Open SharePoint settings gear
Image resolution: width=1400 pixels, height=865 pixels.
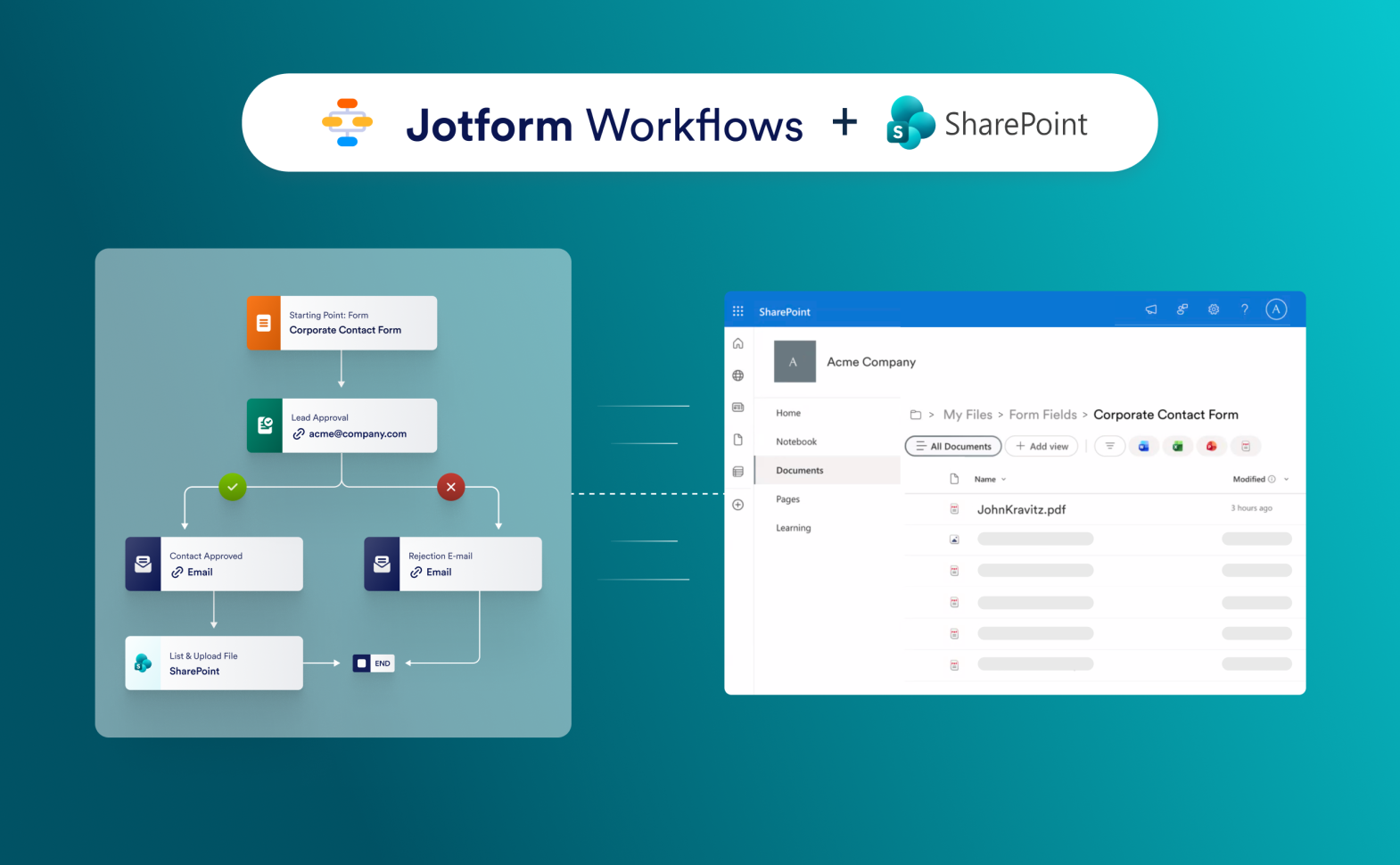(x=1214, y=309)
